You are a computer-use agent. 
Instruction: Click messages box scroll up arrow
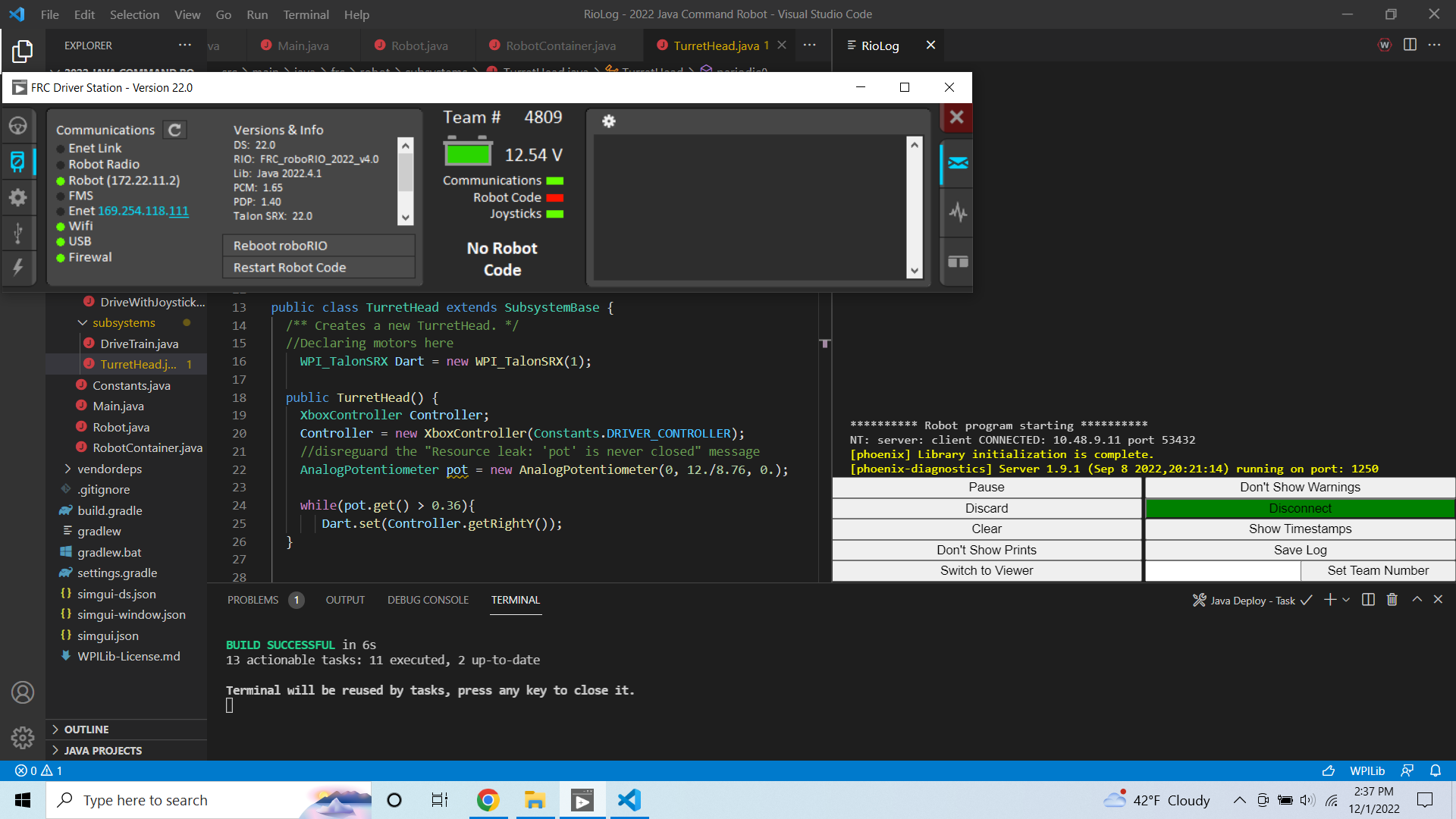point(915,144)
